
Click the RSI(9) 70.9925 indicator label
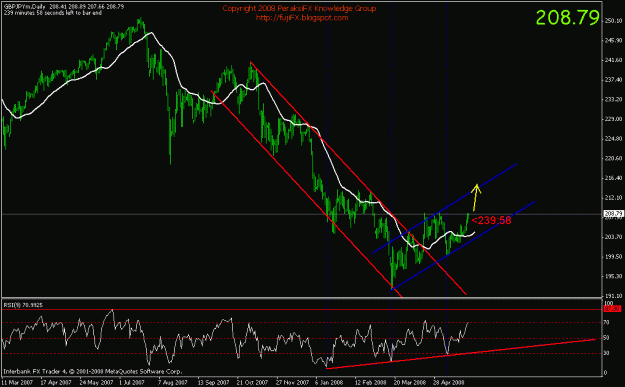point(23,305)
